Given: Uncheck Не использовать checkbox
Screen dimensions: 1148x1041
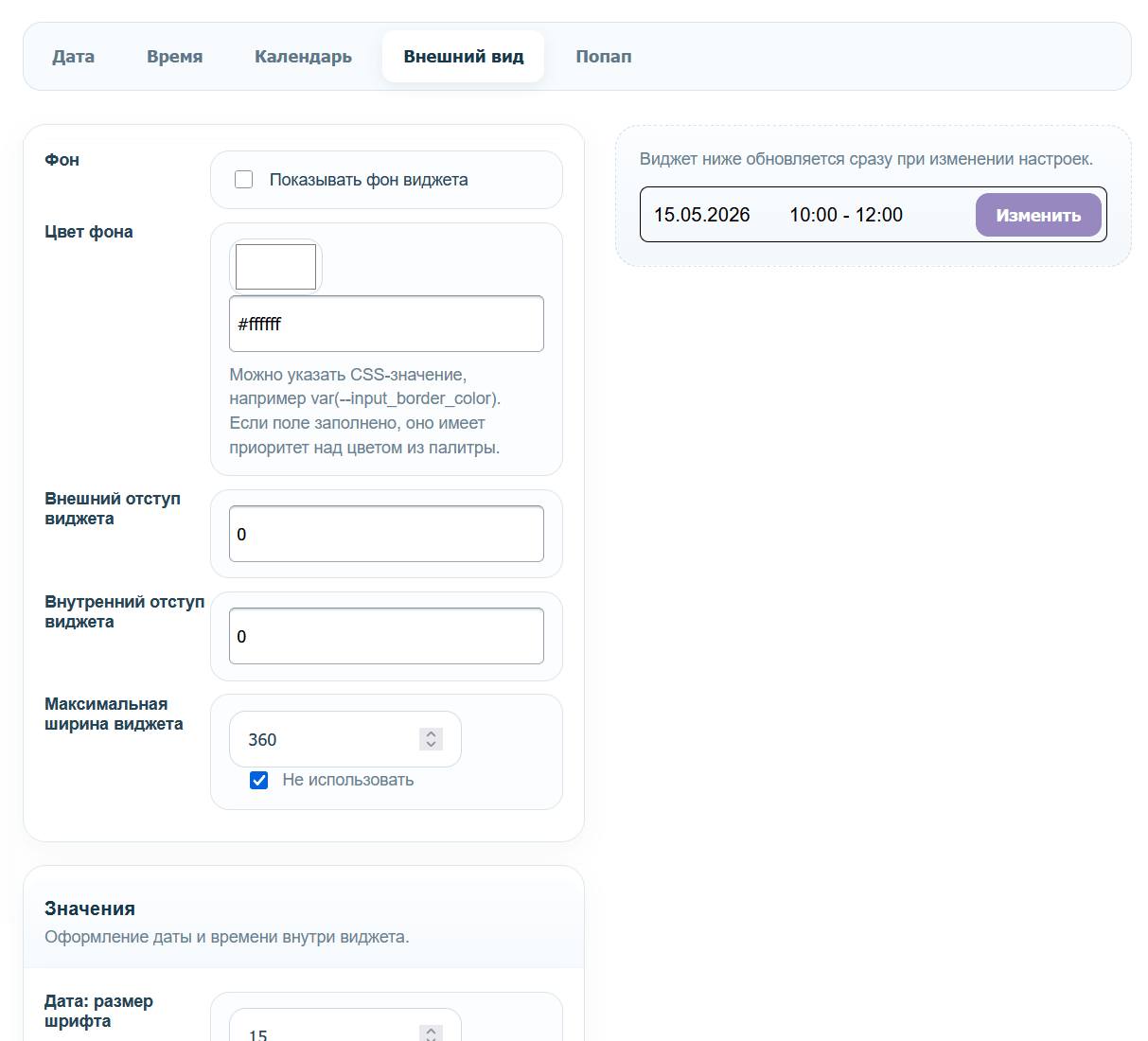Looking at the screenshot, I should tap(258, 780).
